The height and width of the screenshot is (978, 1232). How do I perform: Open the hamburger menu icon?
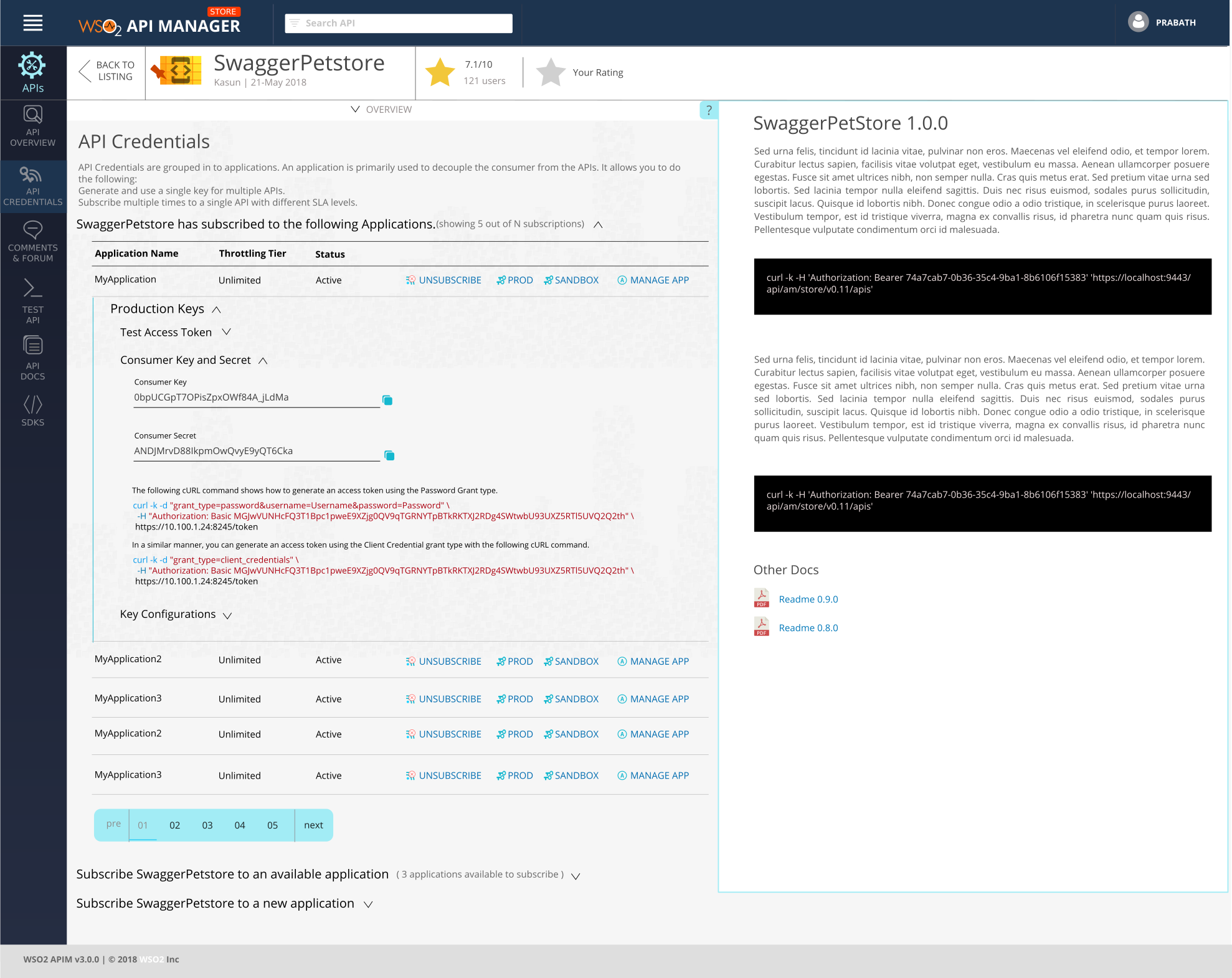click(33, 23)
